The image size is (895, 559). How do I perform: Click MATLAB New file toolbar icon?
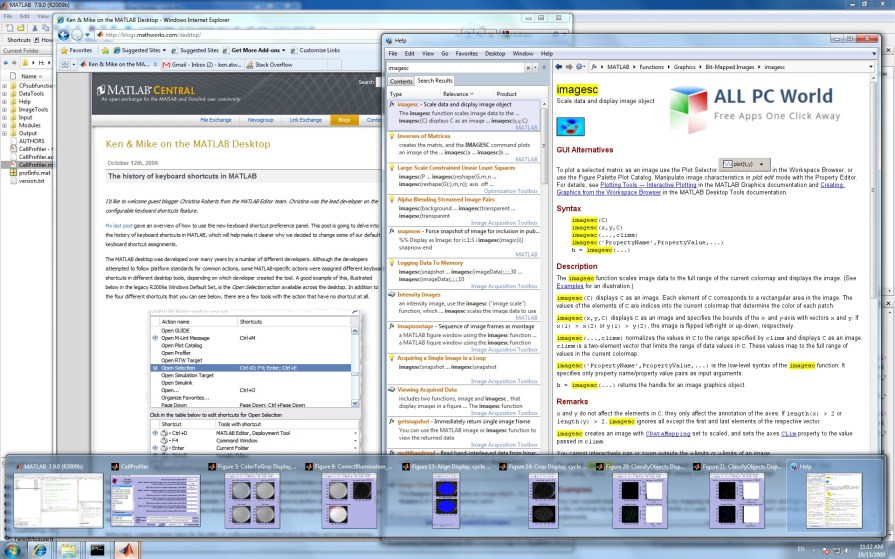coord(9,27)
